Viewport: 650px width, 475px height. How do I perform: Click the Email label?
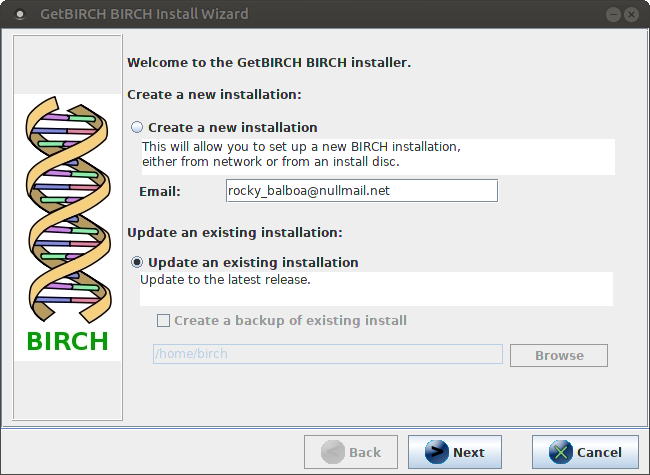coord(160,191)
